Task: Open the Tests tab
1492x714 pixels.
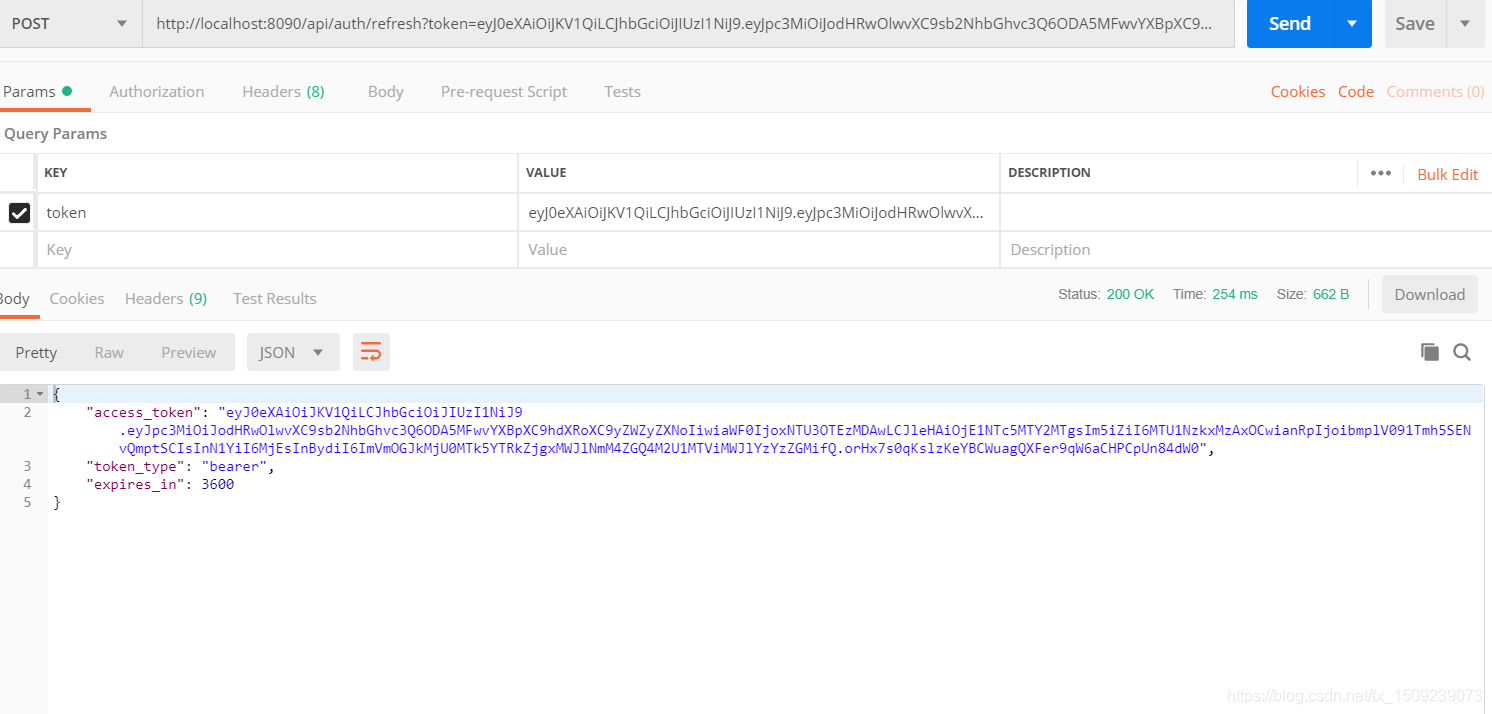Action: [622, 91]
